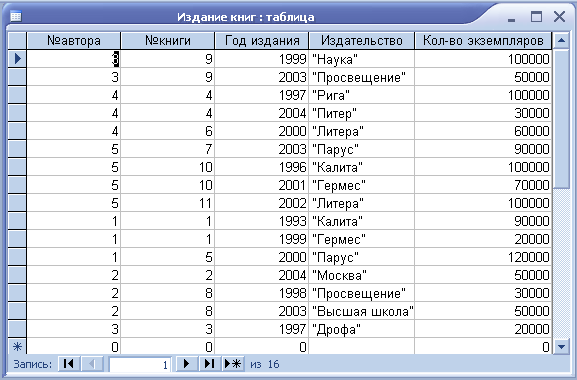Maximize the Издание книг table window
Viewport: 577px width, 380px height.
click(x=537, y=17)
